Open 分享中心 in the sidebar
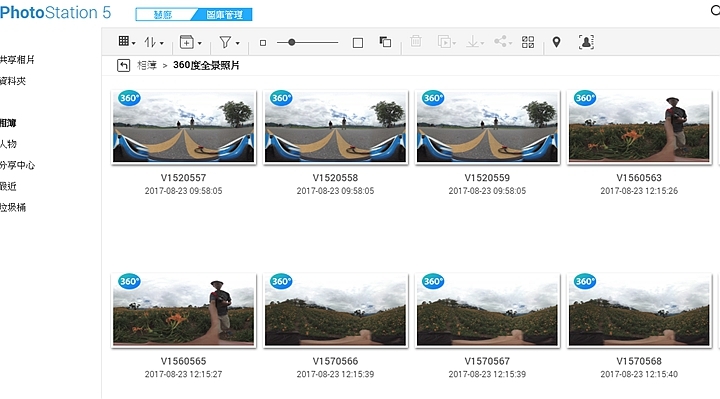The image size is (720, 399). click(17, 165)
